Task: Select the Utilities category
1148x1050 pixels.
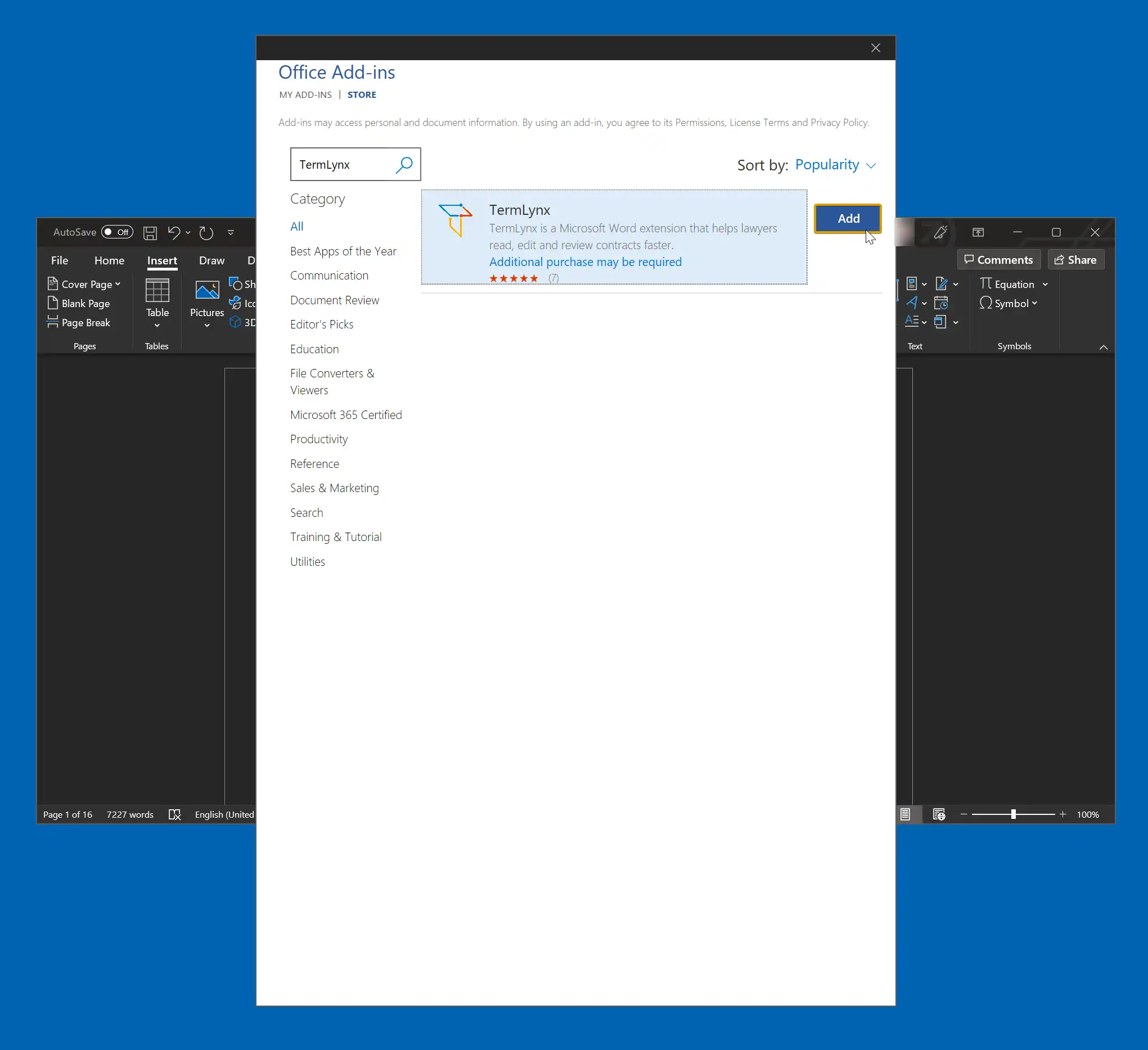Action: (x=308, y=561)
